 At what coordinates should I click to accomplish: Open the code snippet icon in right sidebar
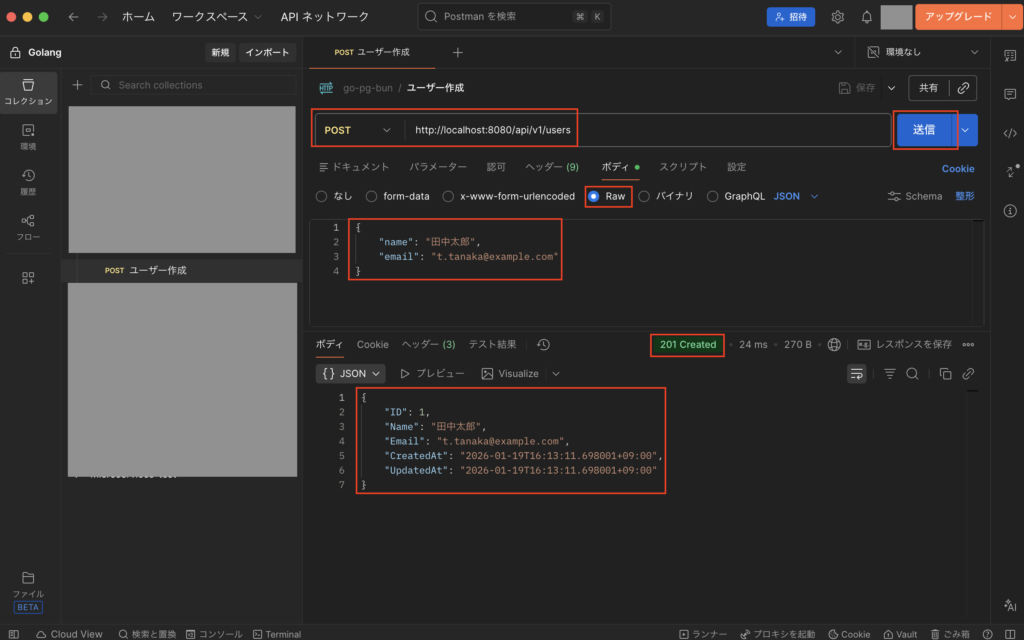(1009, 133)
